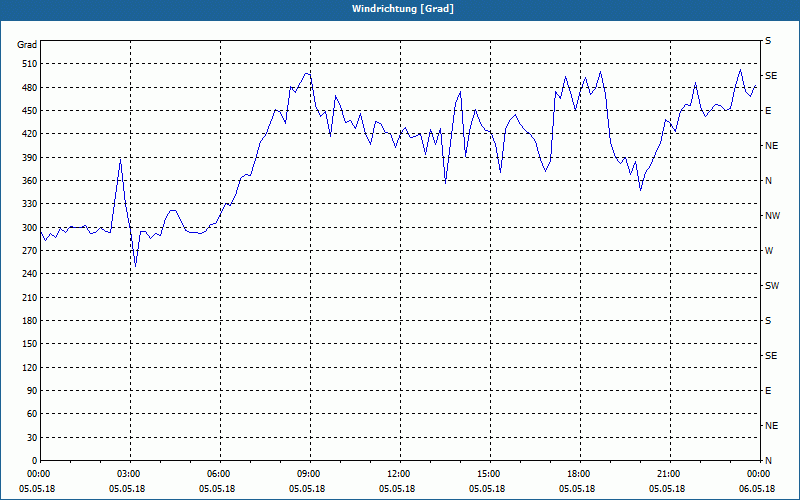
Task: Click the 03:00 time axis label
Action: click(131, 473)
